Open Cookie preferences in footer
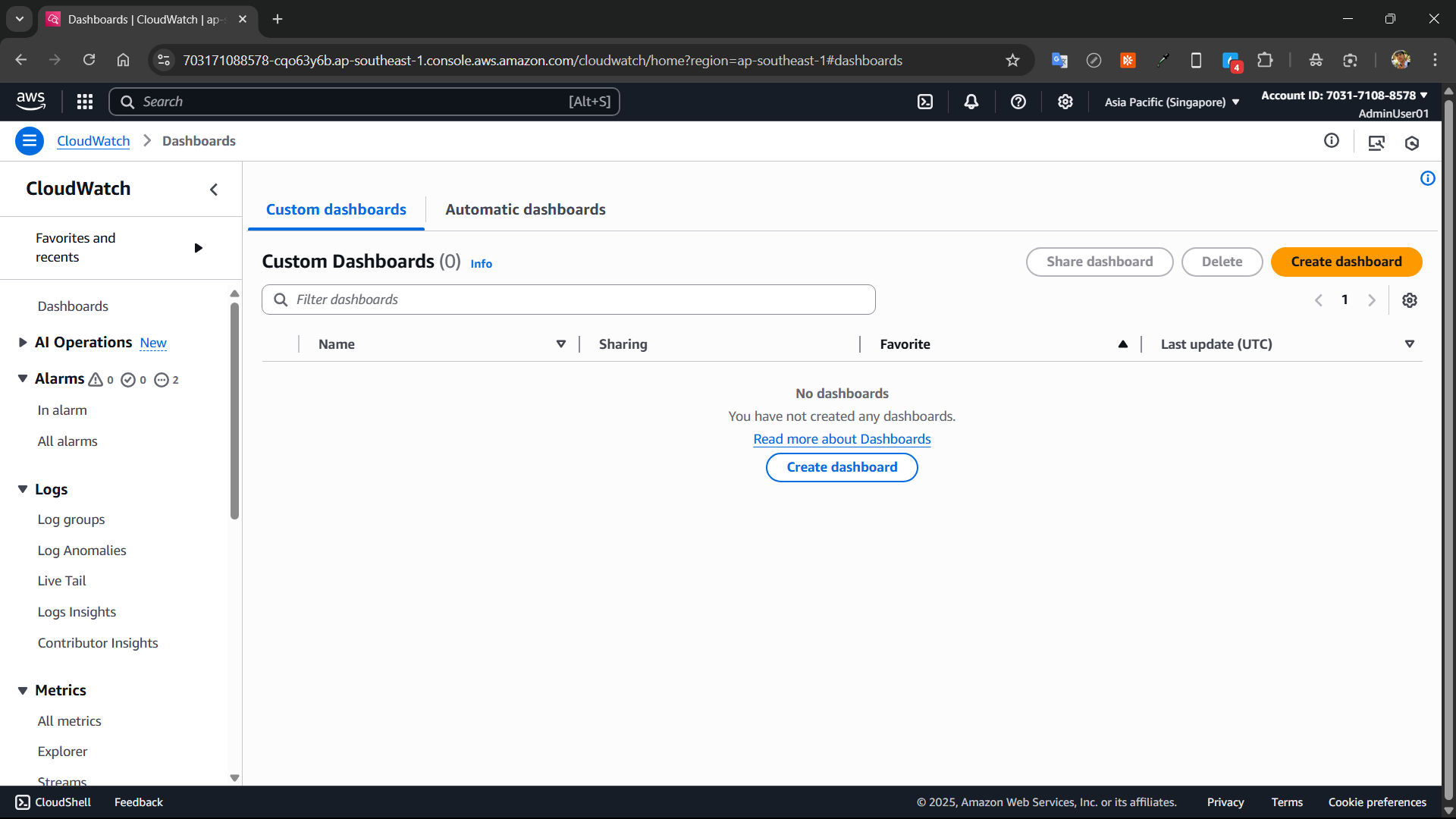 point(1377,802)
